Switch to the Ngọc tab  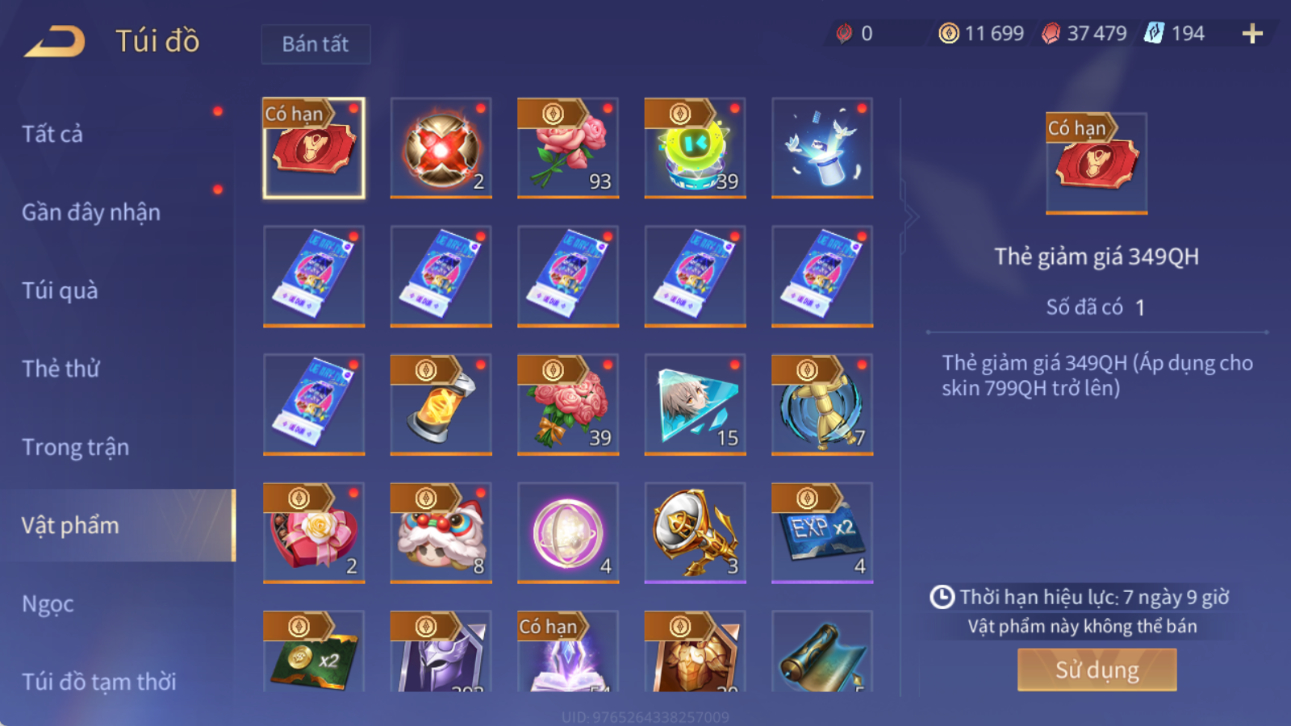click(48, 604)
